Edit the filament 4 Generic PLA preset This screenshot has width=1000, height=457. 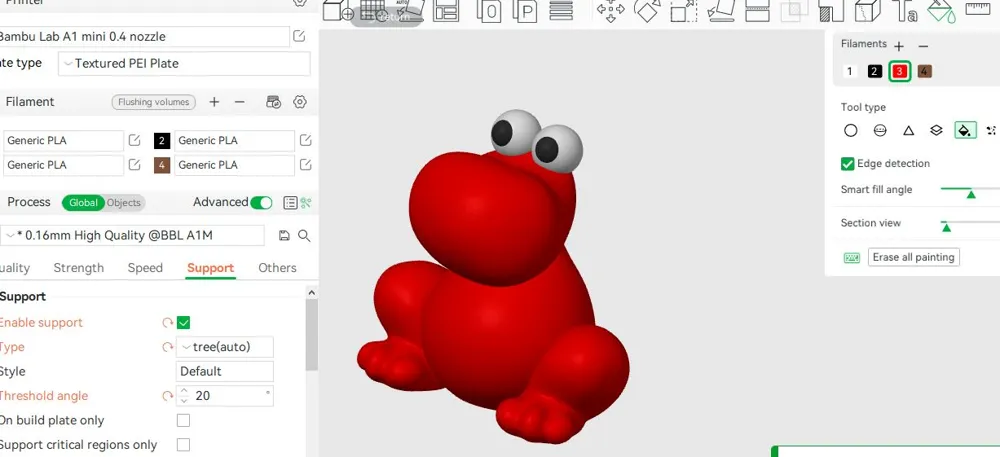click(x=305, y=164)
